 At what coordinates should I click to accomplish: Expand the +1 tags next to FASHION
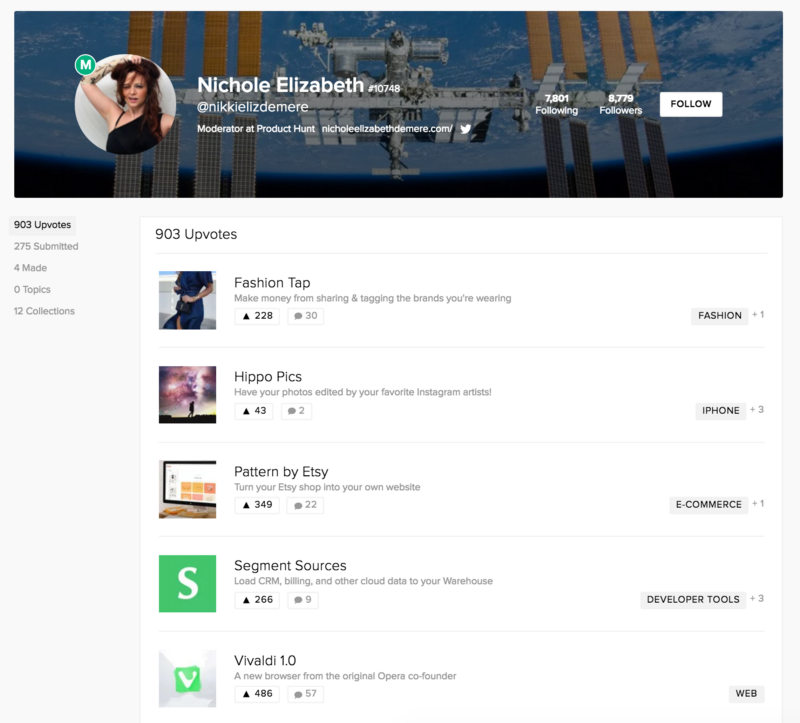pos(758,315)
